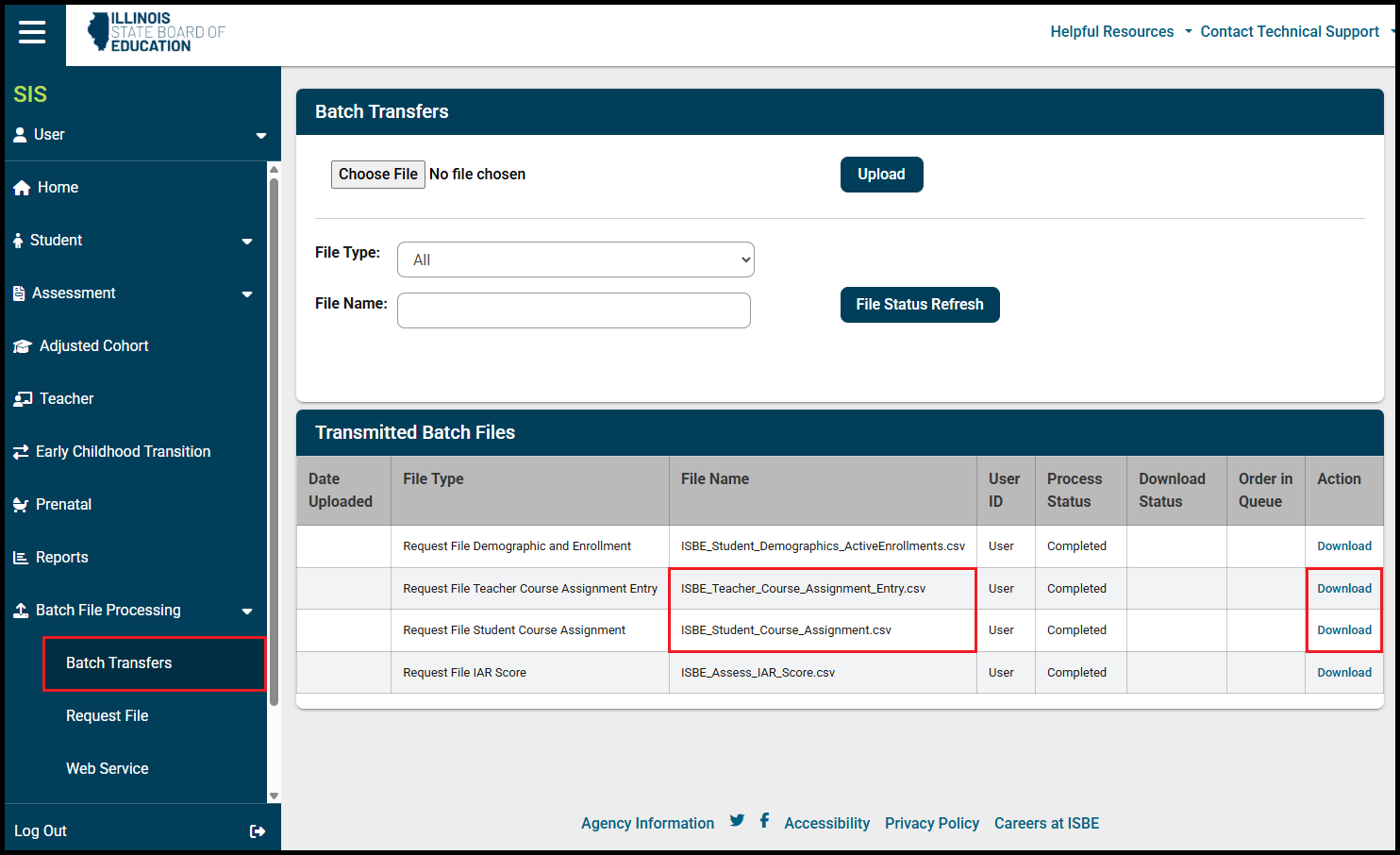The width and height of the screenshot is (1400, 855).
Task: Expand the User dropdown in sidebar
Action: (260, 135)
